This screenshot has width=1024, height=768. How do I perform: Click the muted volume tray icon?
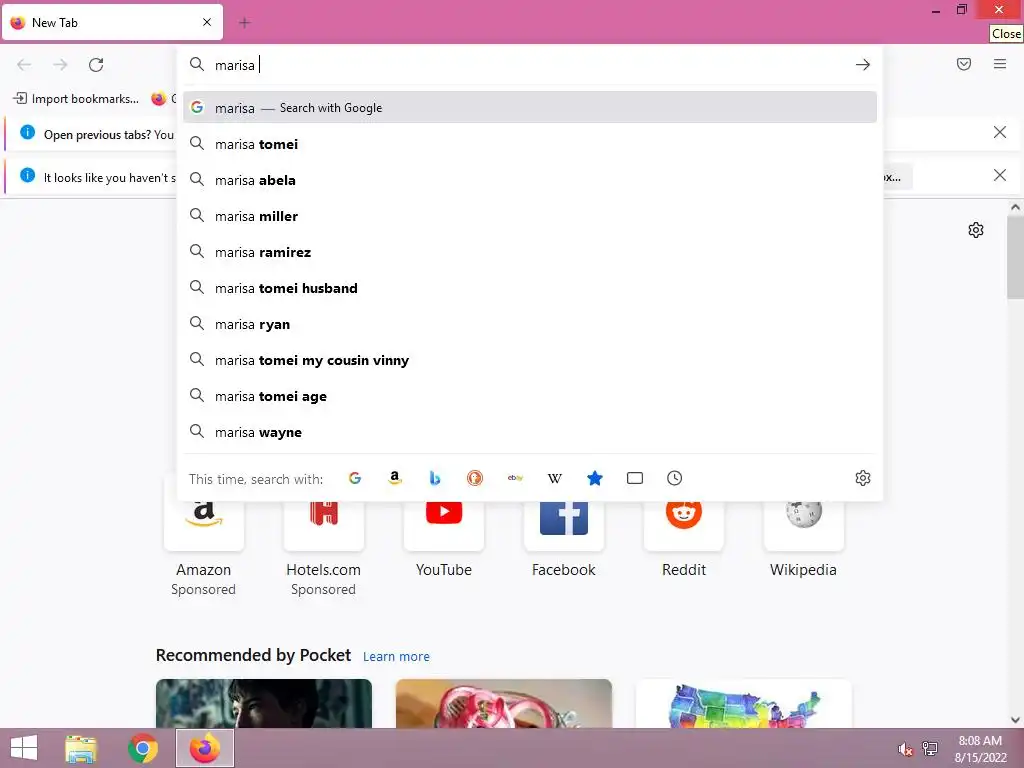point(905,749)
